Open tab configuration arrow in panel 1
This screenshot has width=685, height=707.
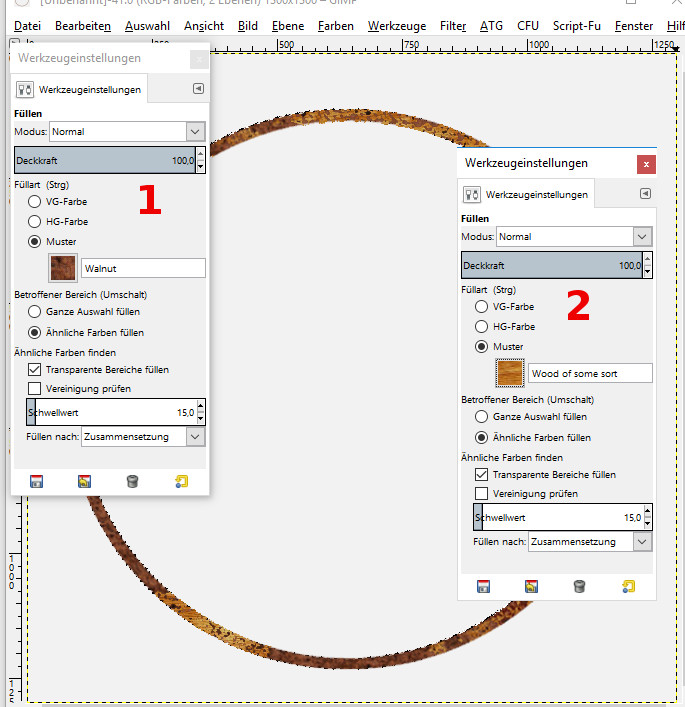(x=198, y=88)
